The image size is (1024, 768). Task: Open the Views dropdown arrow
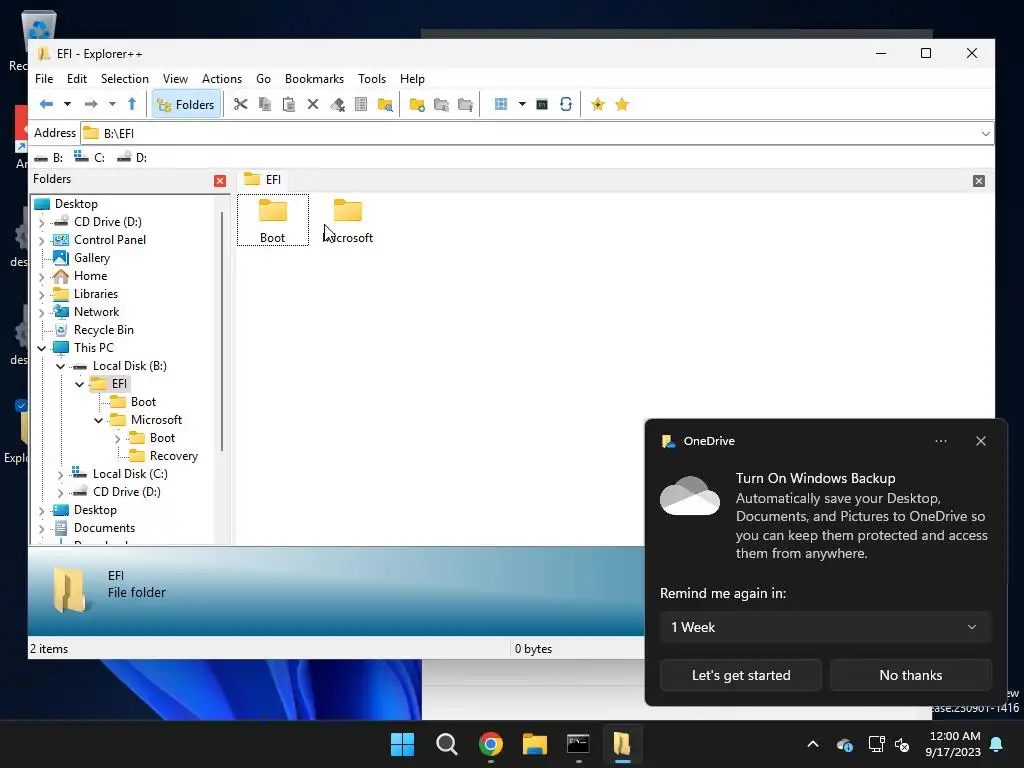[x=522, y=104]
